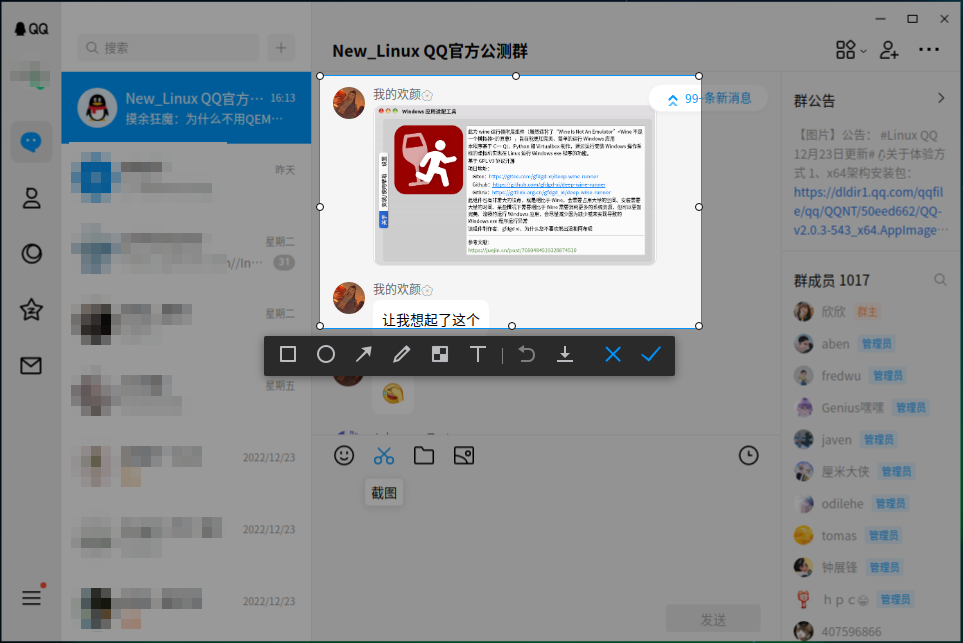Cancel the screenshot with blue X
963x643 pixels.
coord(613,354)
